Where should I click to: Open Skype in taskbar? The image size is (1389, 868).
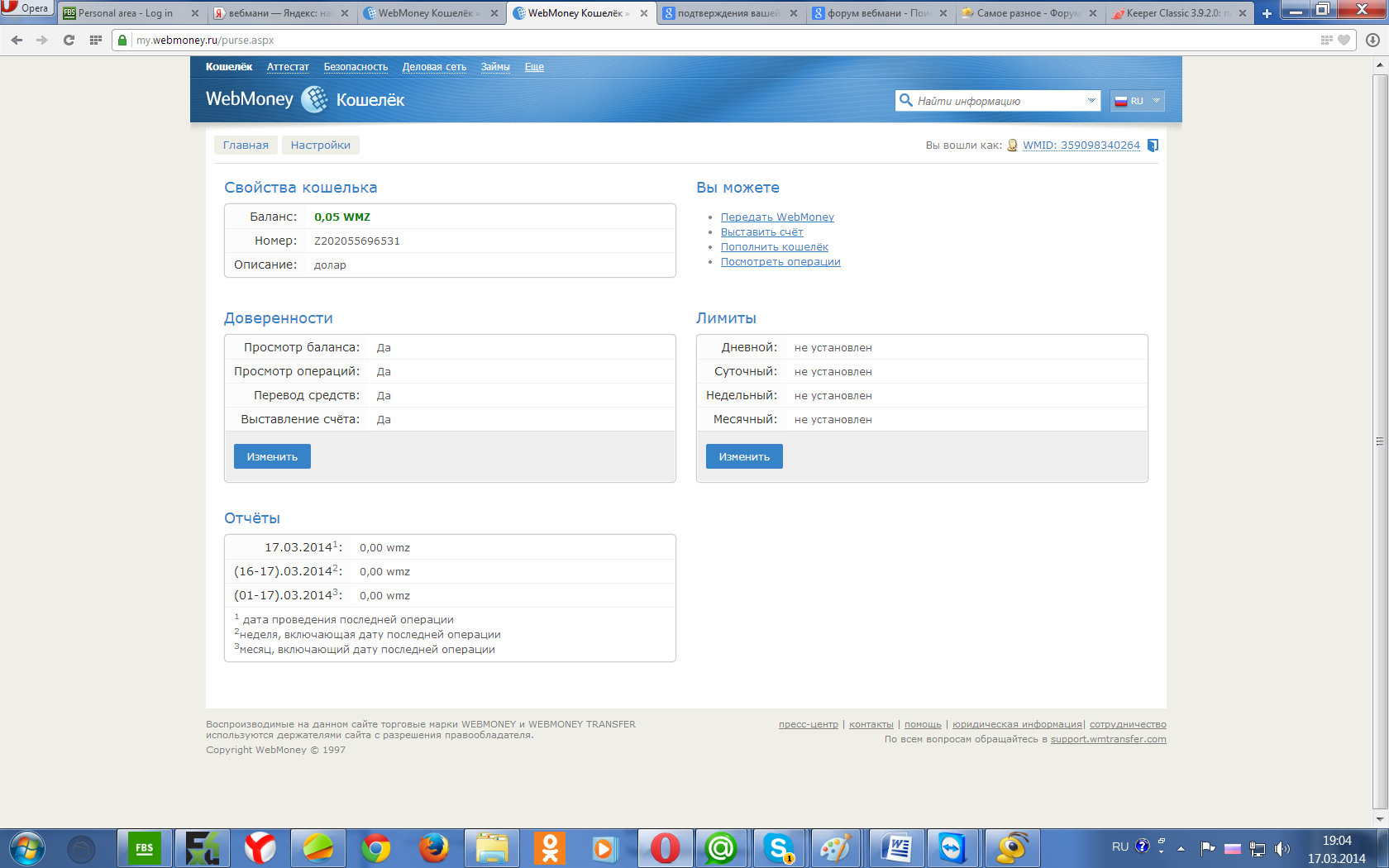(779, 848)
